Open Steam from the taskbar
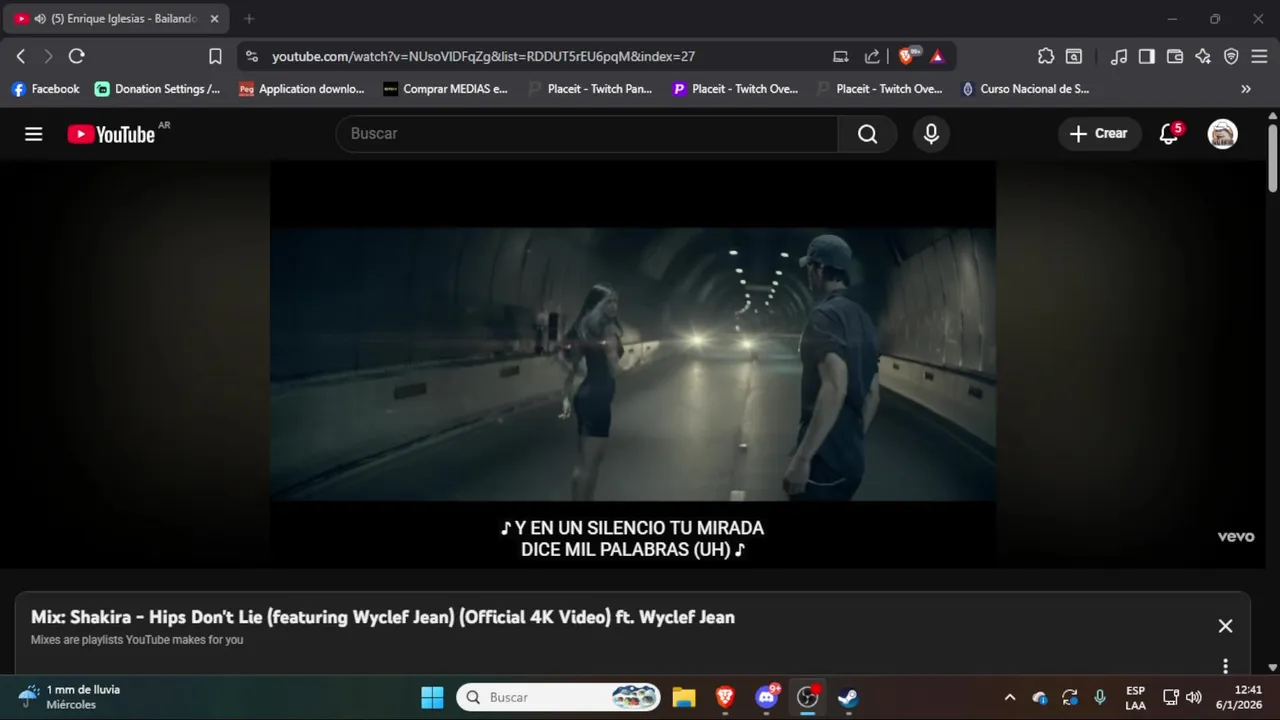The width and height of the screenshot is (1280, 720). click(x=848, y=697)
